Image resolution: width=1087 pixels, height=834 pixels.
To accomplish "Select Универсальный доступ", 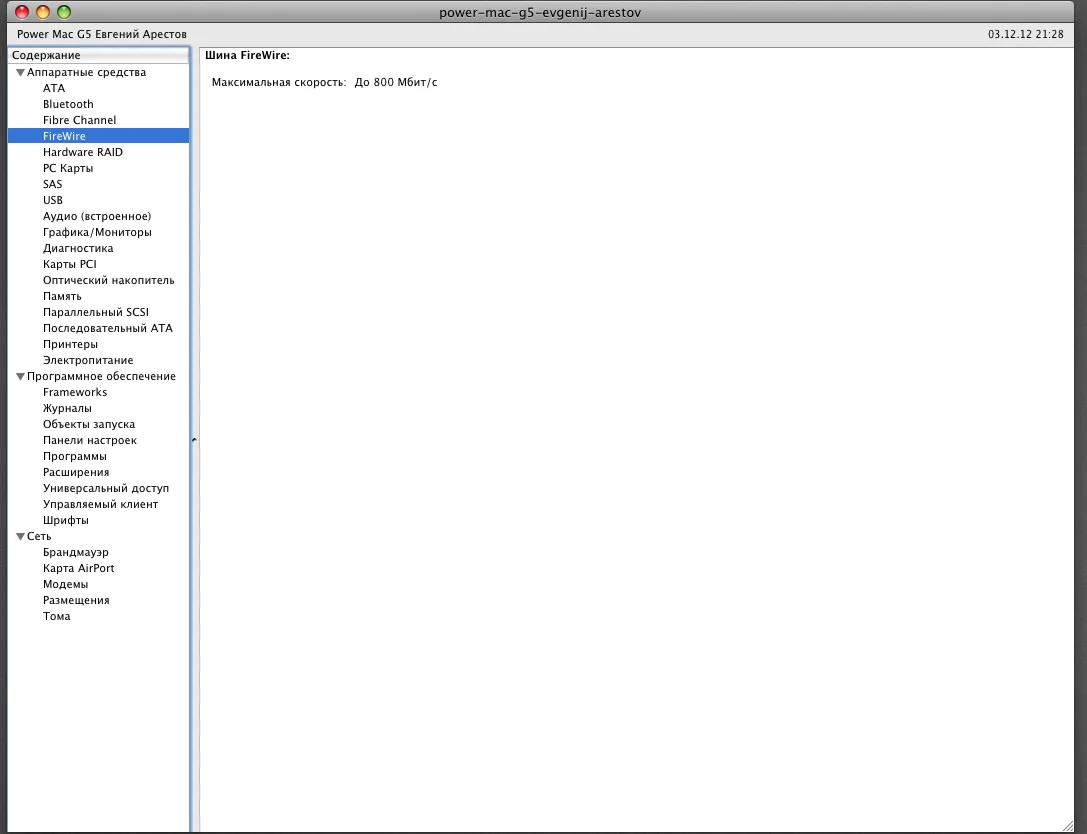I will click(x=106, y=488).
